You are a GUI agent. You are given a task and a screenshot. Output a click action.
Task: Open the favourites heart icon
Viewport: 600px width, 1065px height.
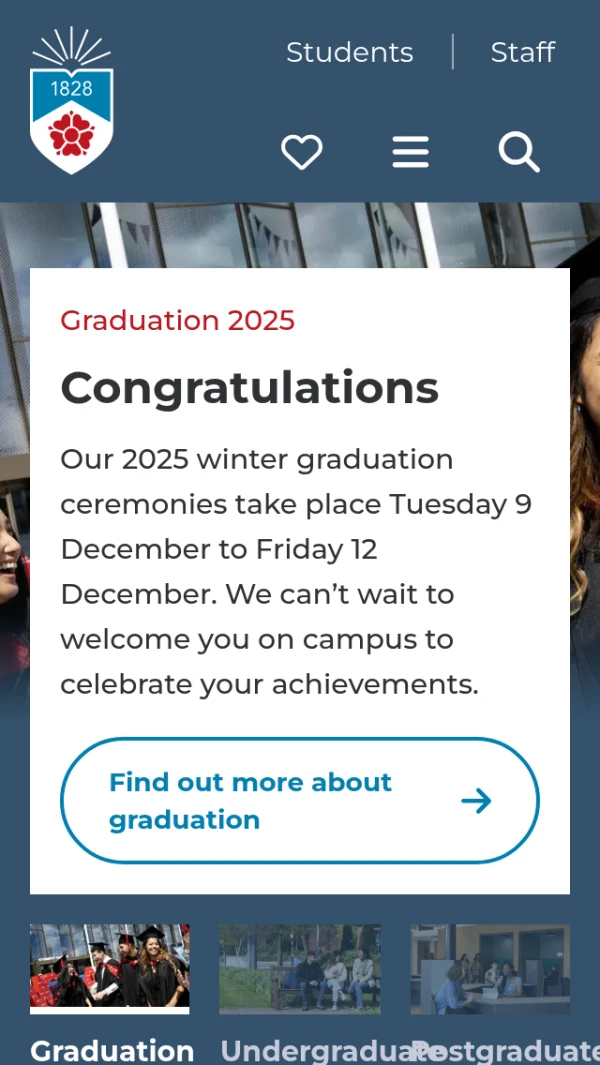pos(301,152)
